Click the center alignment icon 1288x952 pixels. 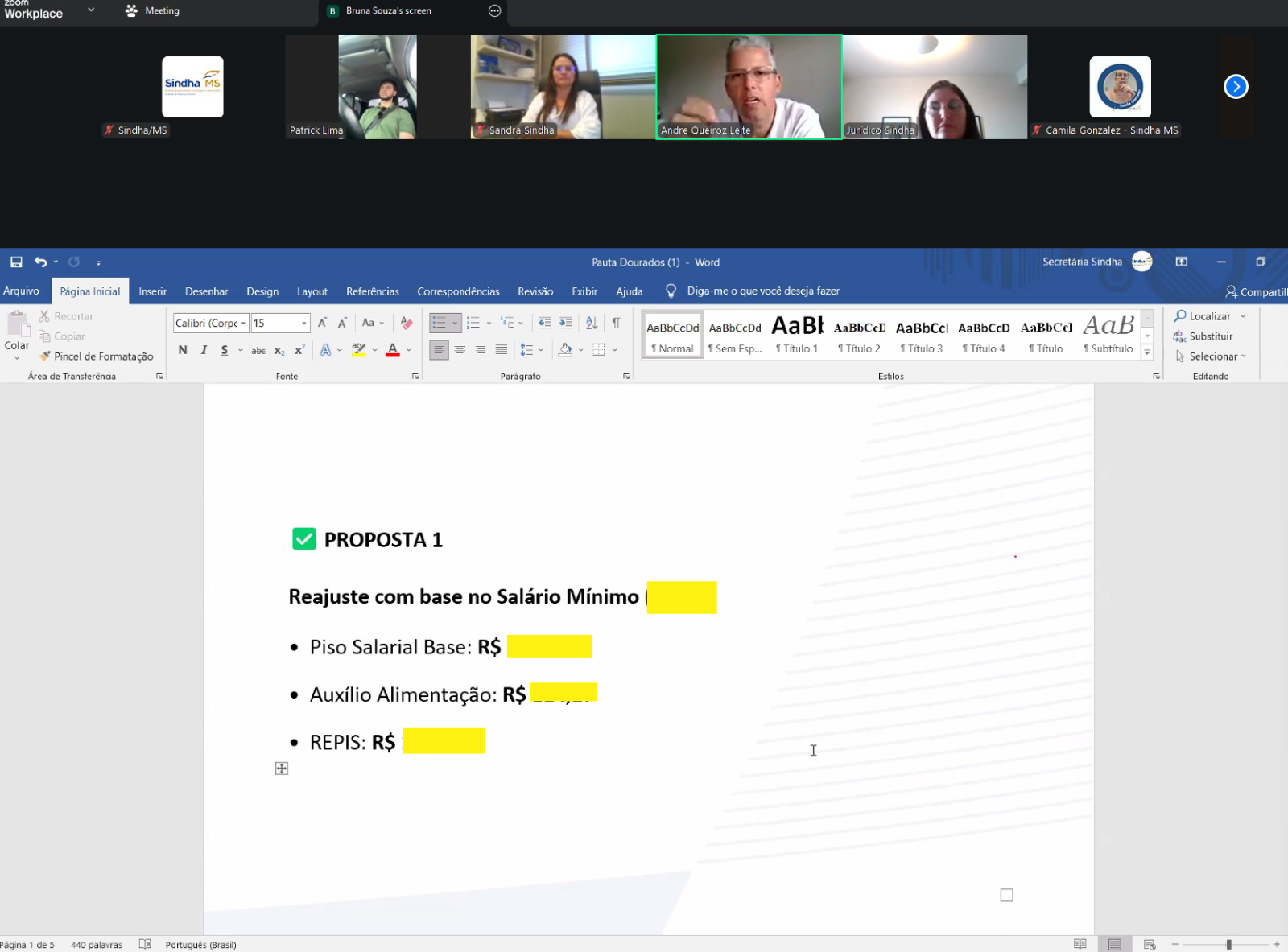(460, 349)
